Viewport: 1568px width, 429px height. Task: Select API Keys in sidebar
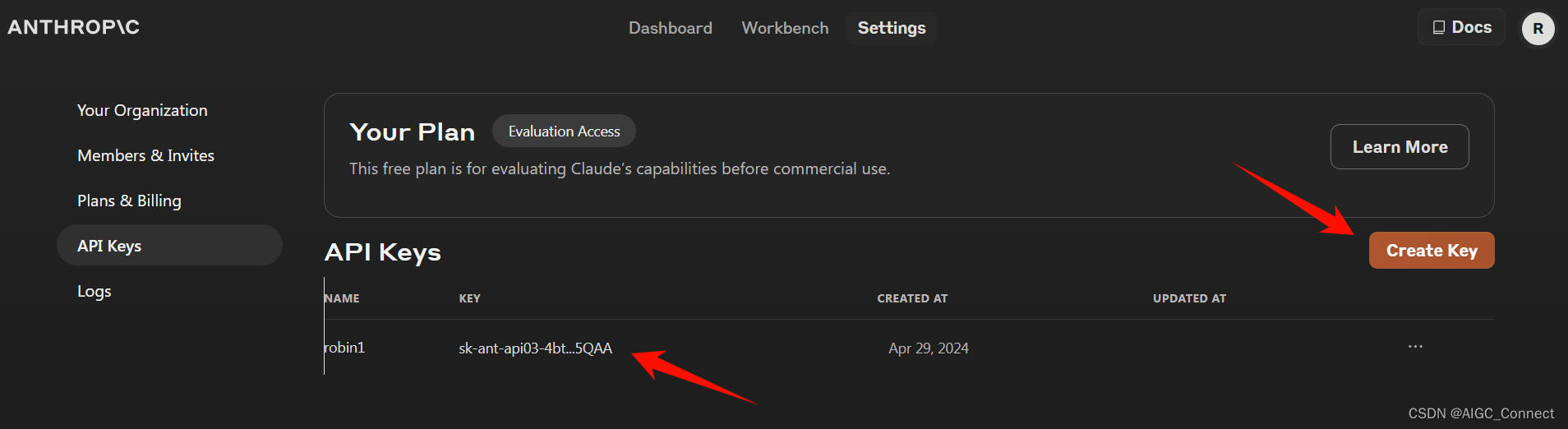point(169,245)
